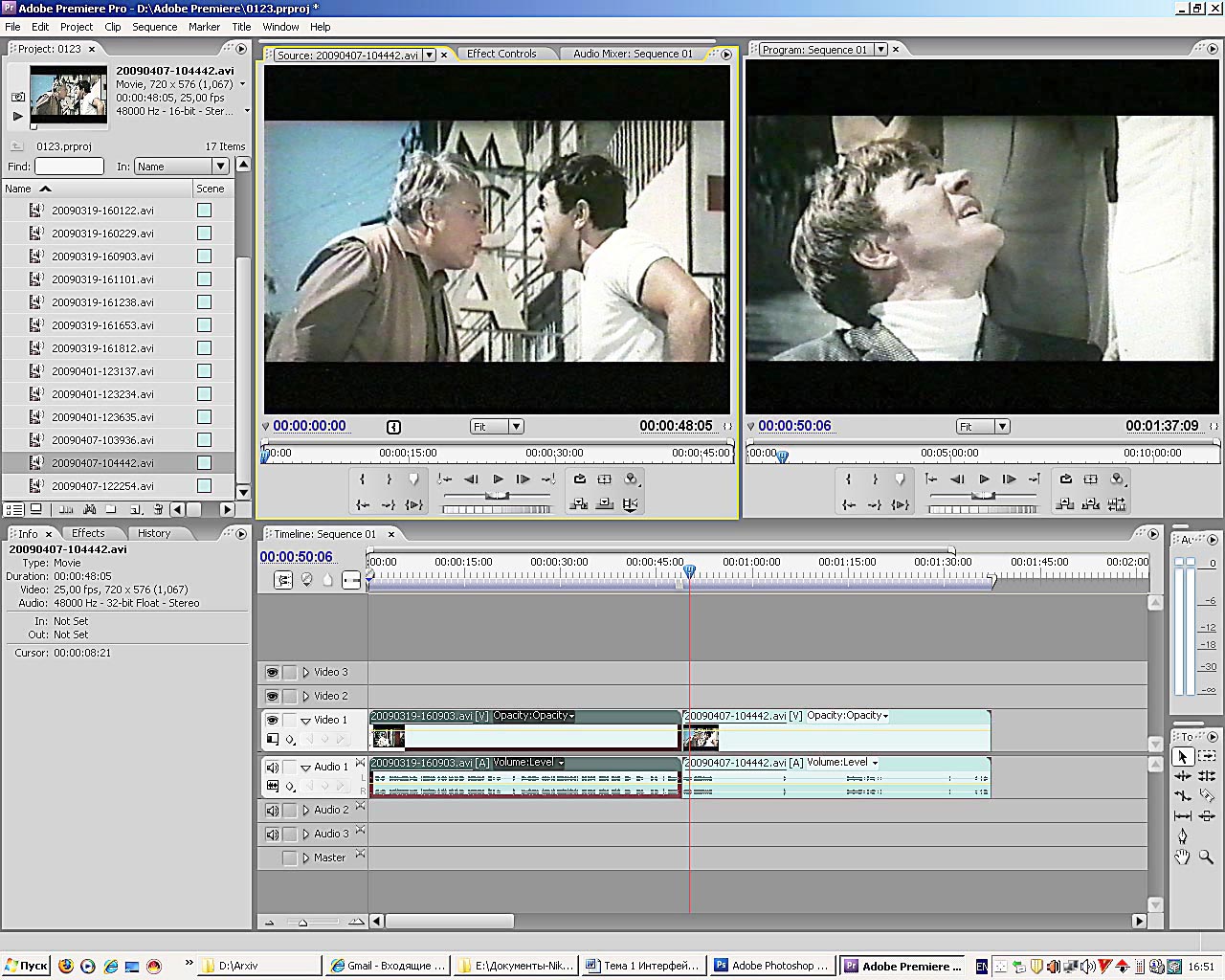Play the clip in Source monitor
The width and height of the screenshot is (1225, 980).
498,479
